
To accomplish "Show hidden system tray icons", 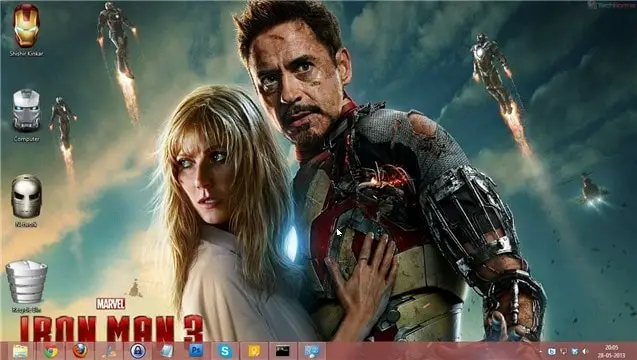I will (x=540, y=351).
